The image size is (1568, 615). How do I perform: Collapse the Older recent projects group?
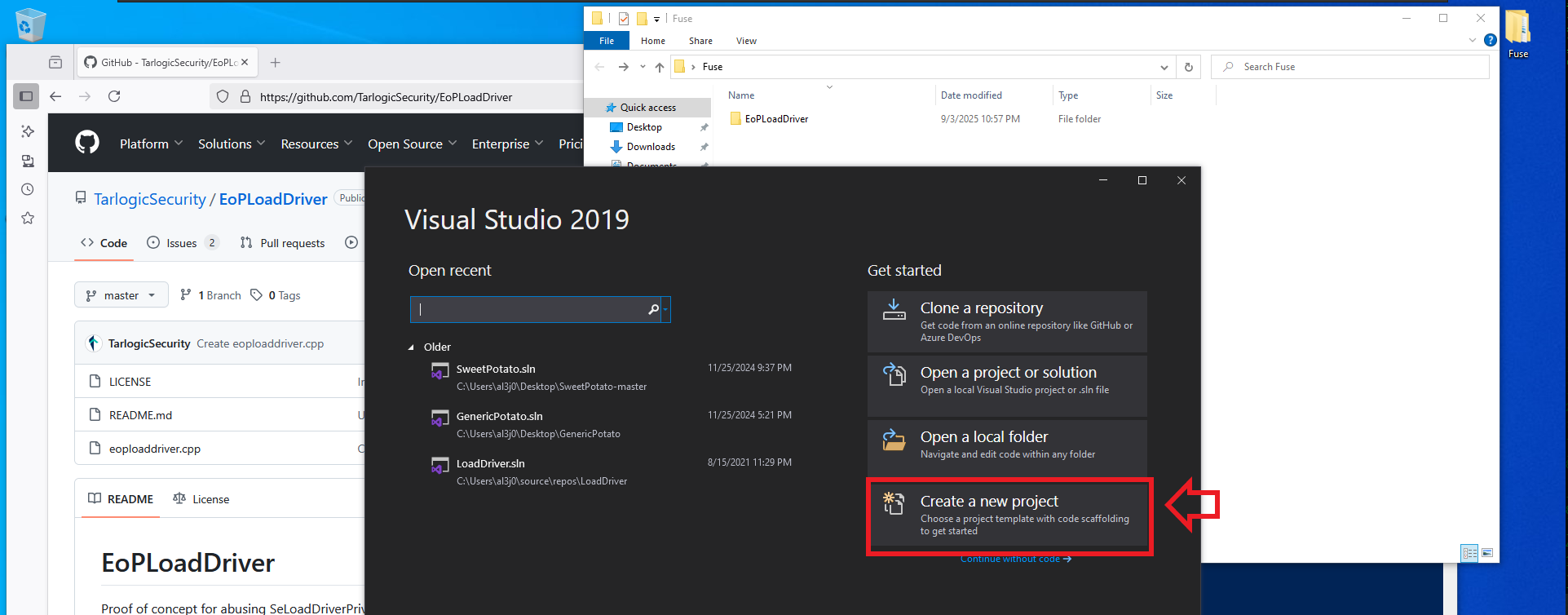click(411, 347)
